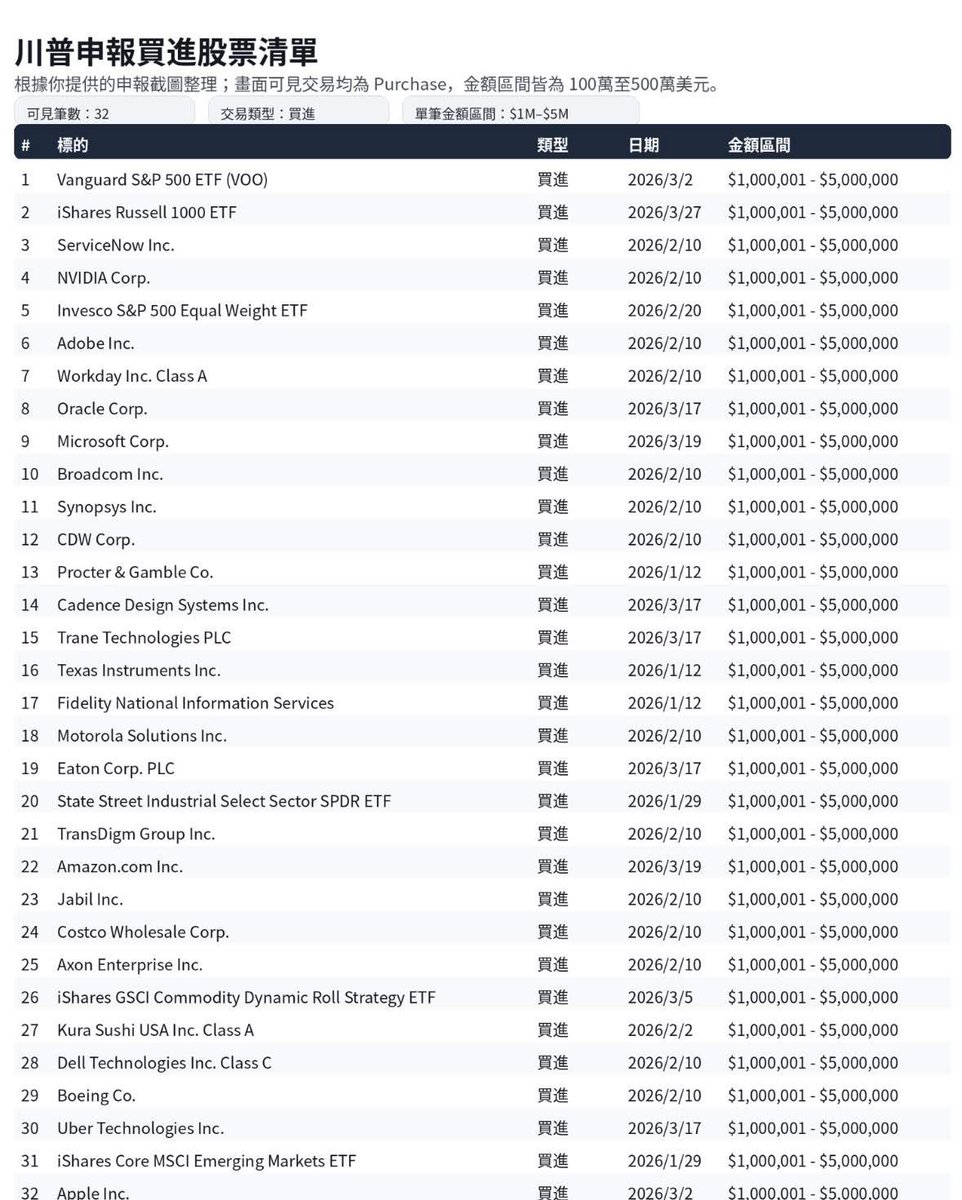Click the 類型 column header
This screenshot has width=962, height=1200.
553,145
